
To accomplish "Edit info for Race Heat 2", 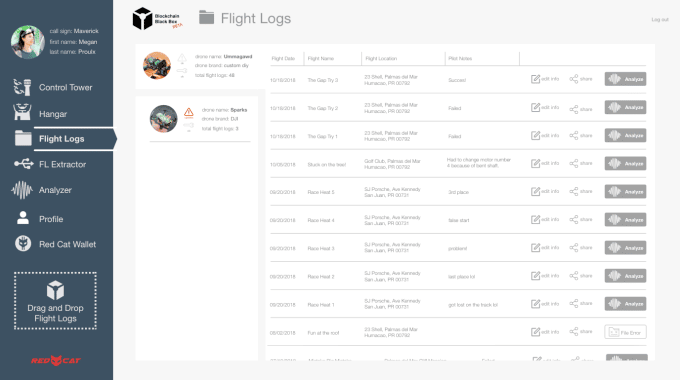I will pos(545,275).
